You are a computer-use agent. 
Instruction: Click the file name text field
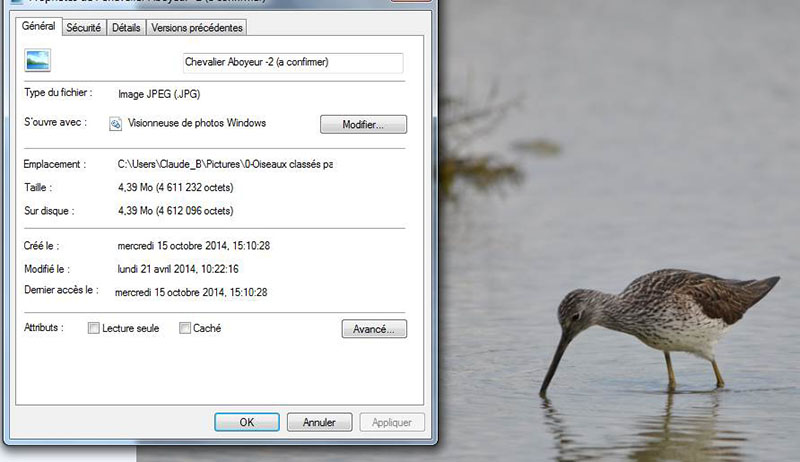point(292,63)
